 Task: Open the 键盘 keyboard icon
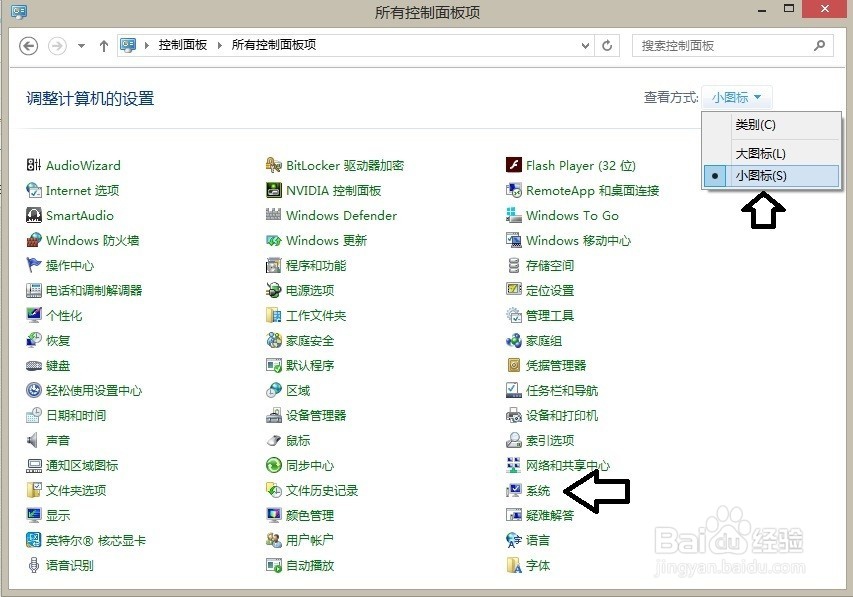coord(34,365)
